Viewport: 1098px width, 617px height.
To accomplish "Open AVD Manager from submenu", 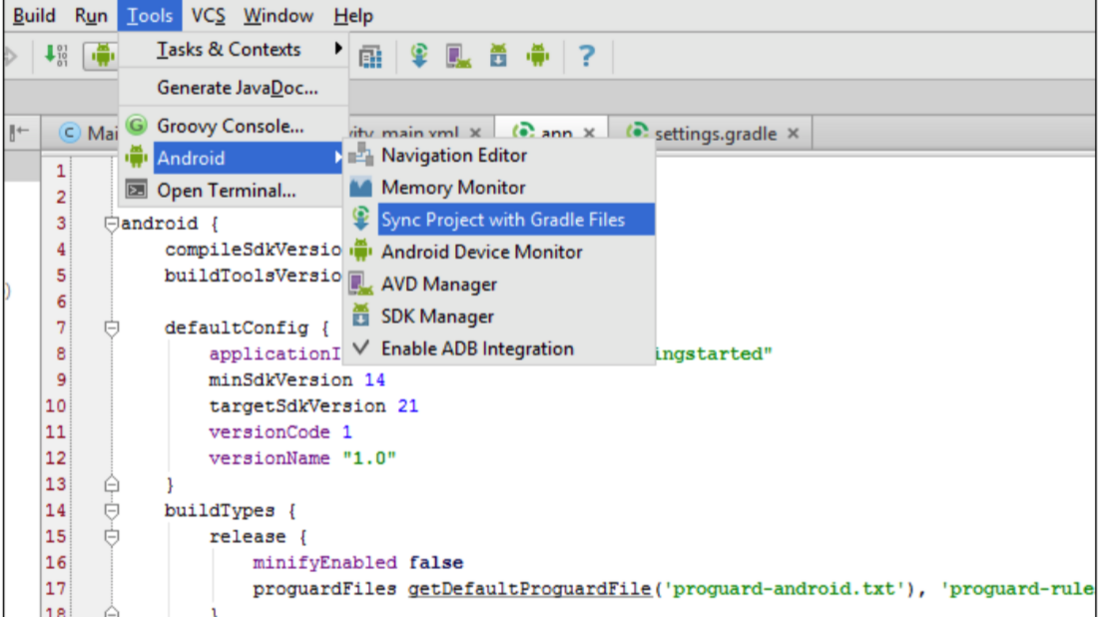I will pos(500,284).
